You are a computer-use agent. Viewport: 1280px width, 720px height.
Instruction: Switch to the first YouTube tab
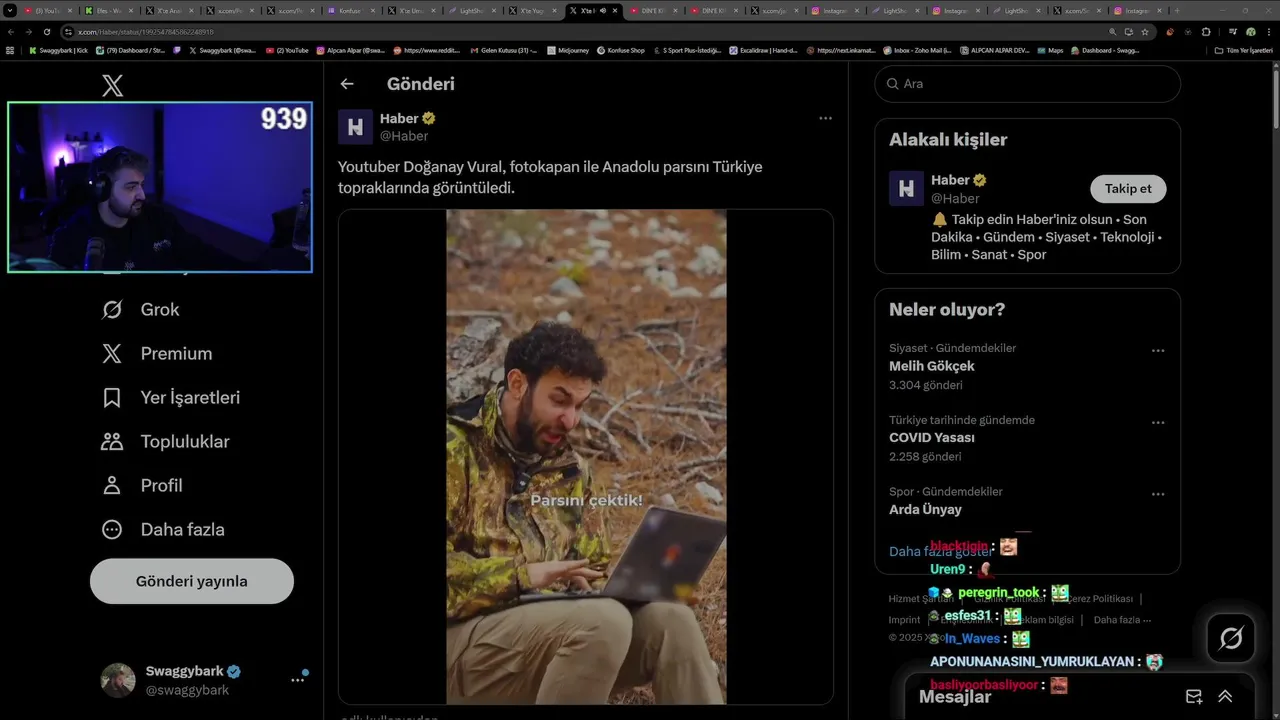click(46, 10)
